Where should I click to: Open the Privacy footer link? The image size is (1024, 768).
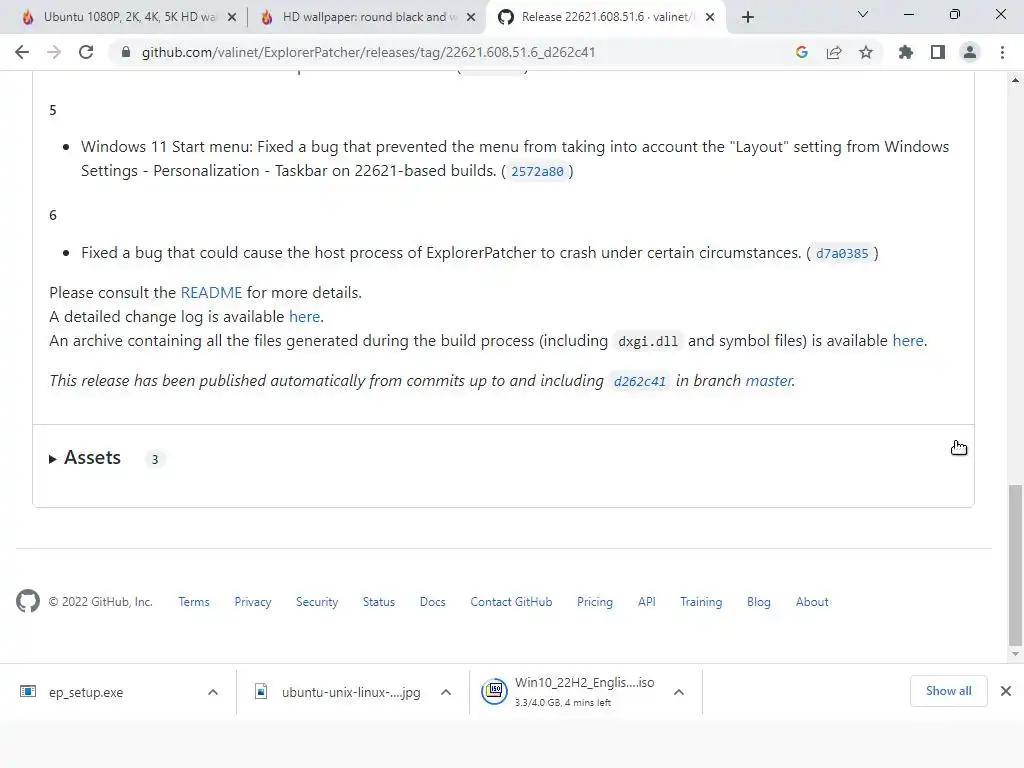click(x=253, y=601)
